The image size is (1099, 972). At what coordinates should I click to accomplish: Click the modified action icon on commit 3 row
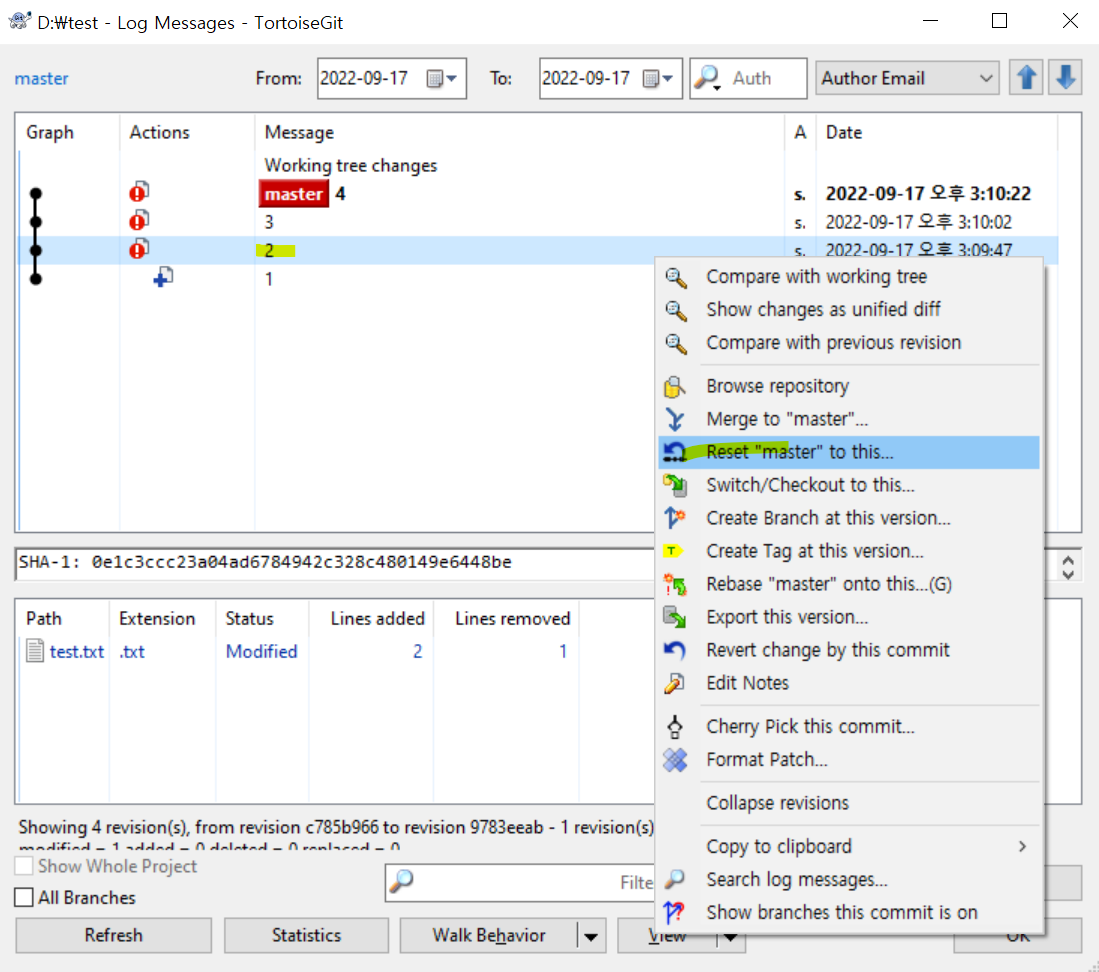139,221
